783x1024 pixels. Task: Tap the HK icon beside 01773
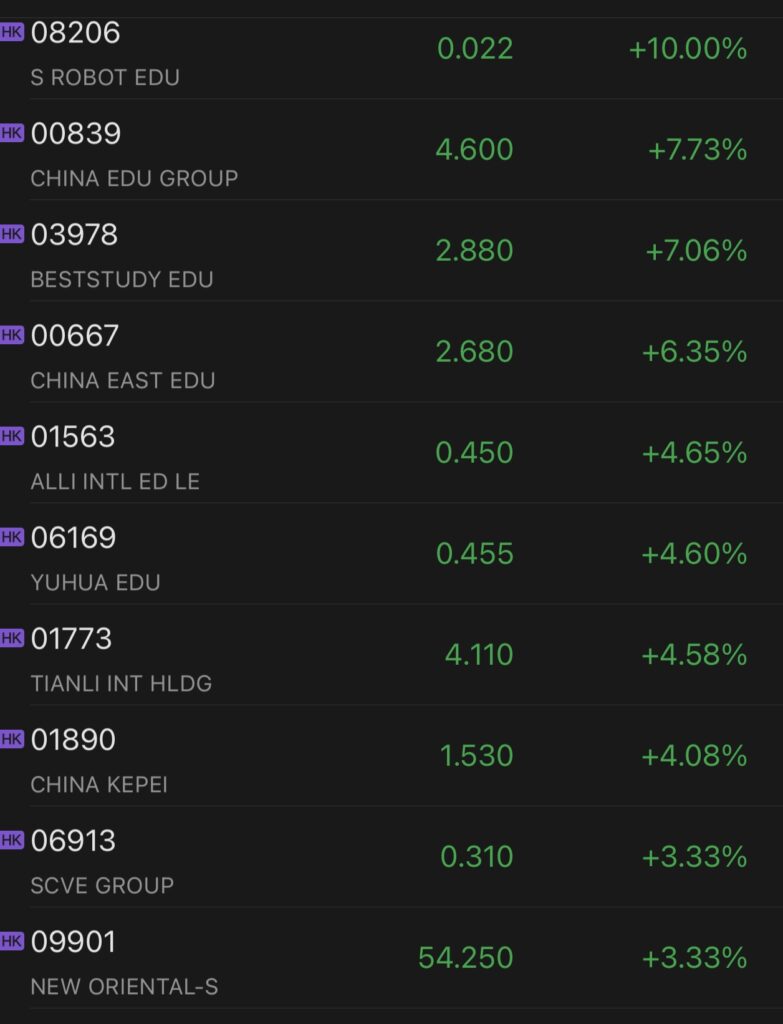[11, 636]
